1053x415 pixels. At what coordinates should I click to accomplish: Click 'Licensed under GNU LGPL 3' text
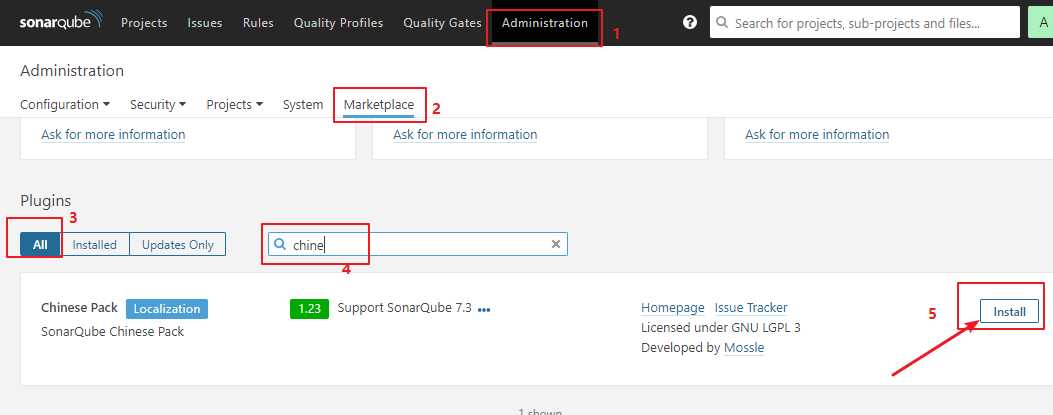pos(721,328)
